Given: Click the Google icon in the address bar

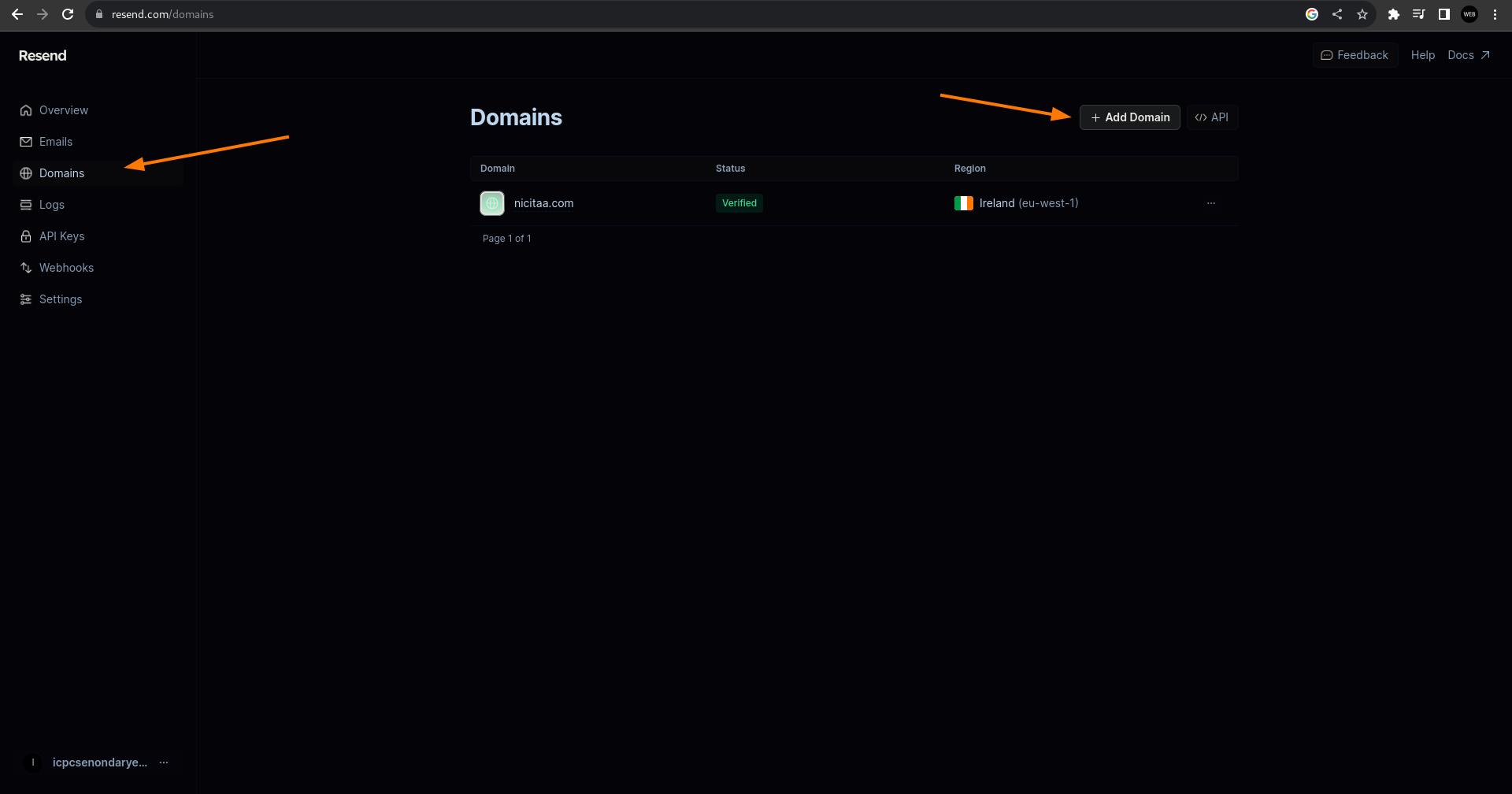Looking at the screenshot, I should pos(1312,14).
